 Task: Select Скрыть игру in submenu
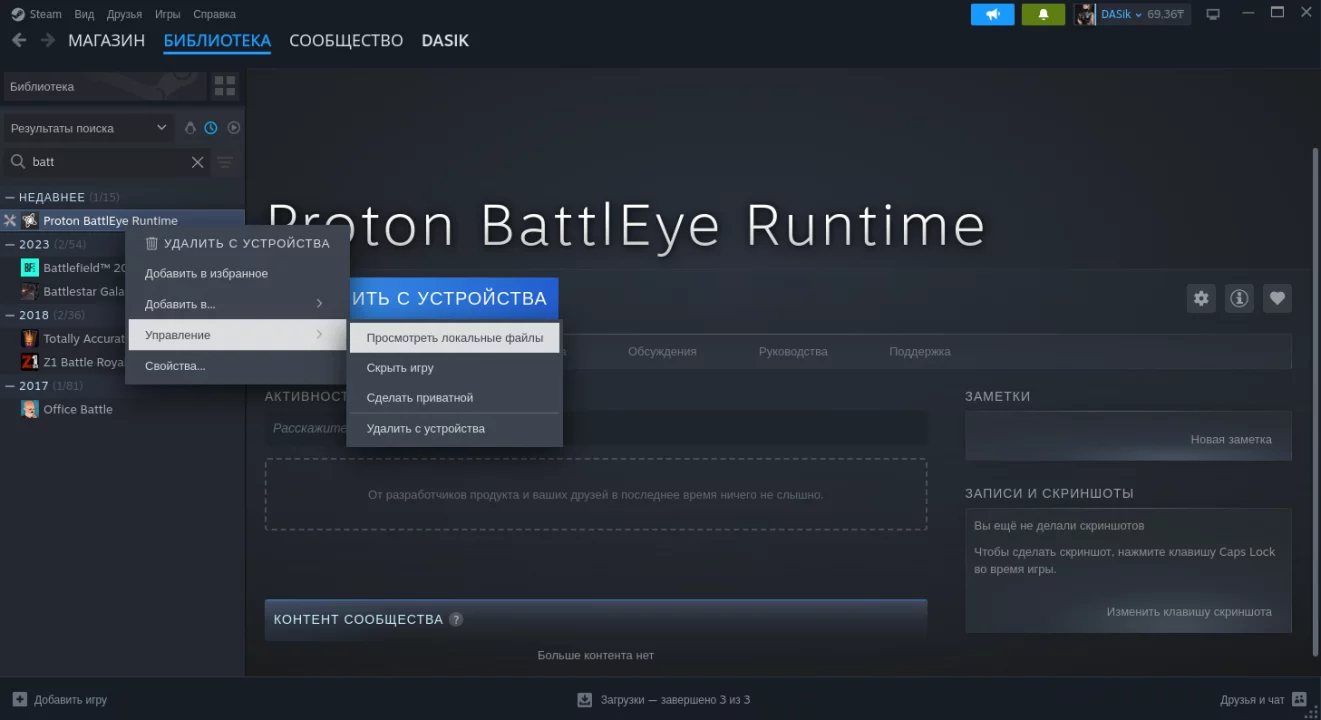[x=455, y=368]
